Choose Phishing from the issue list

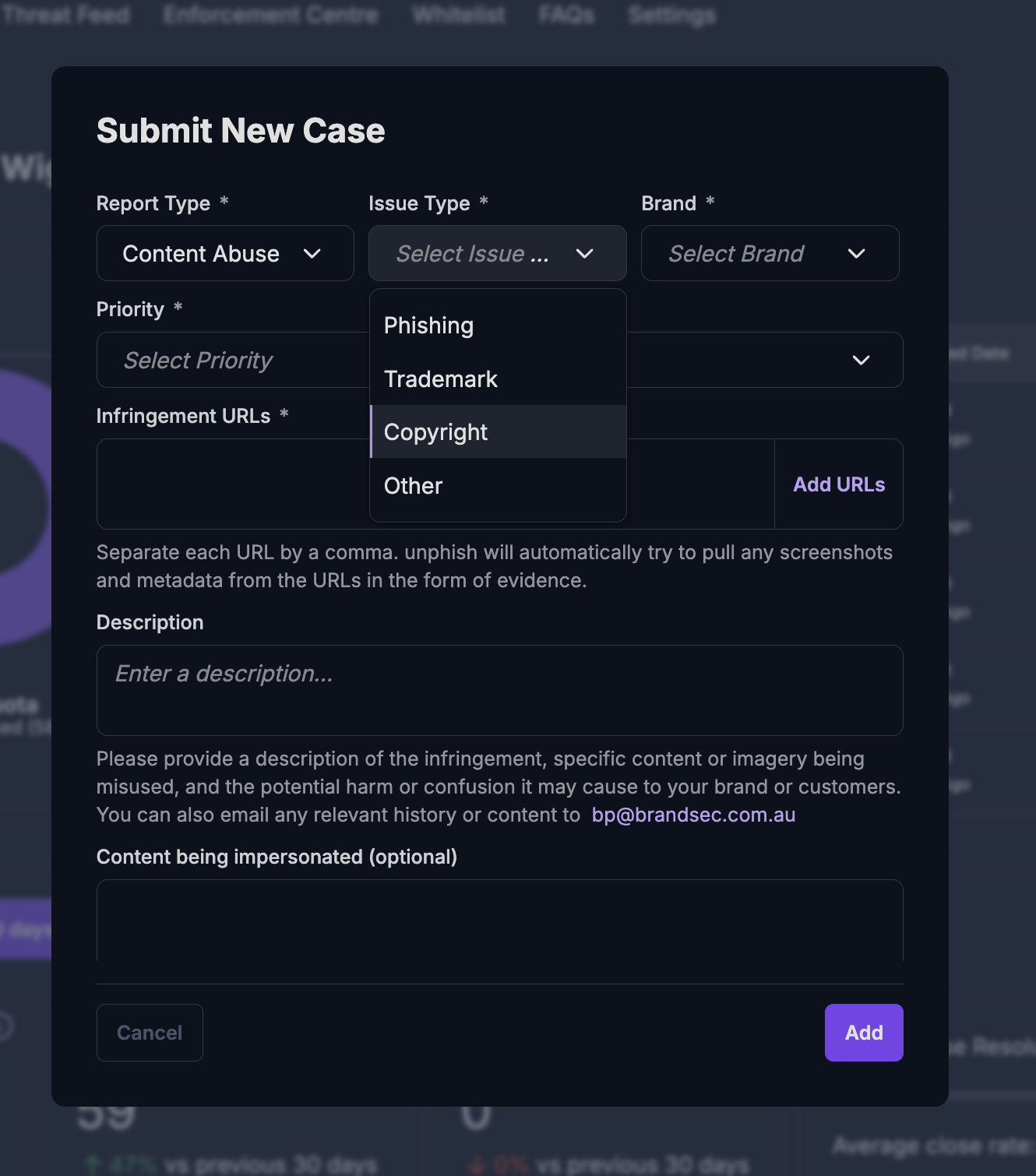point(428,326)
